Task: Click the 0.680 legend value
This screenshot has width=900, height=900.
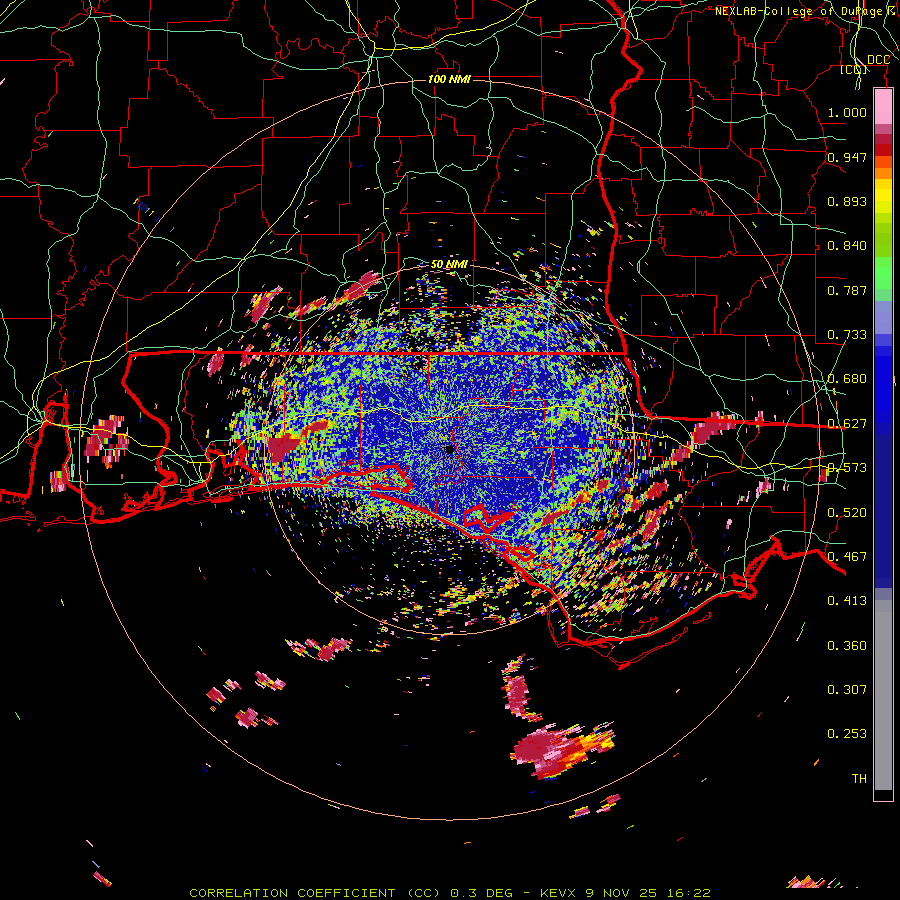Action: pyautogui.click(x=847, y=379)
